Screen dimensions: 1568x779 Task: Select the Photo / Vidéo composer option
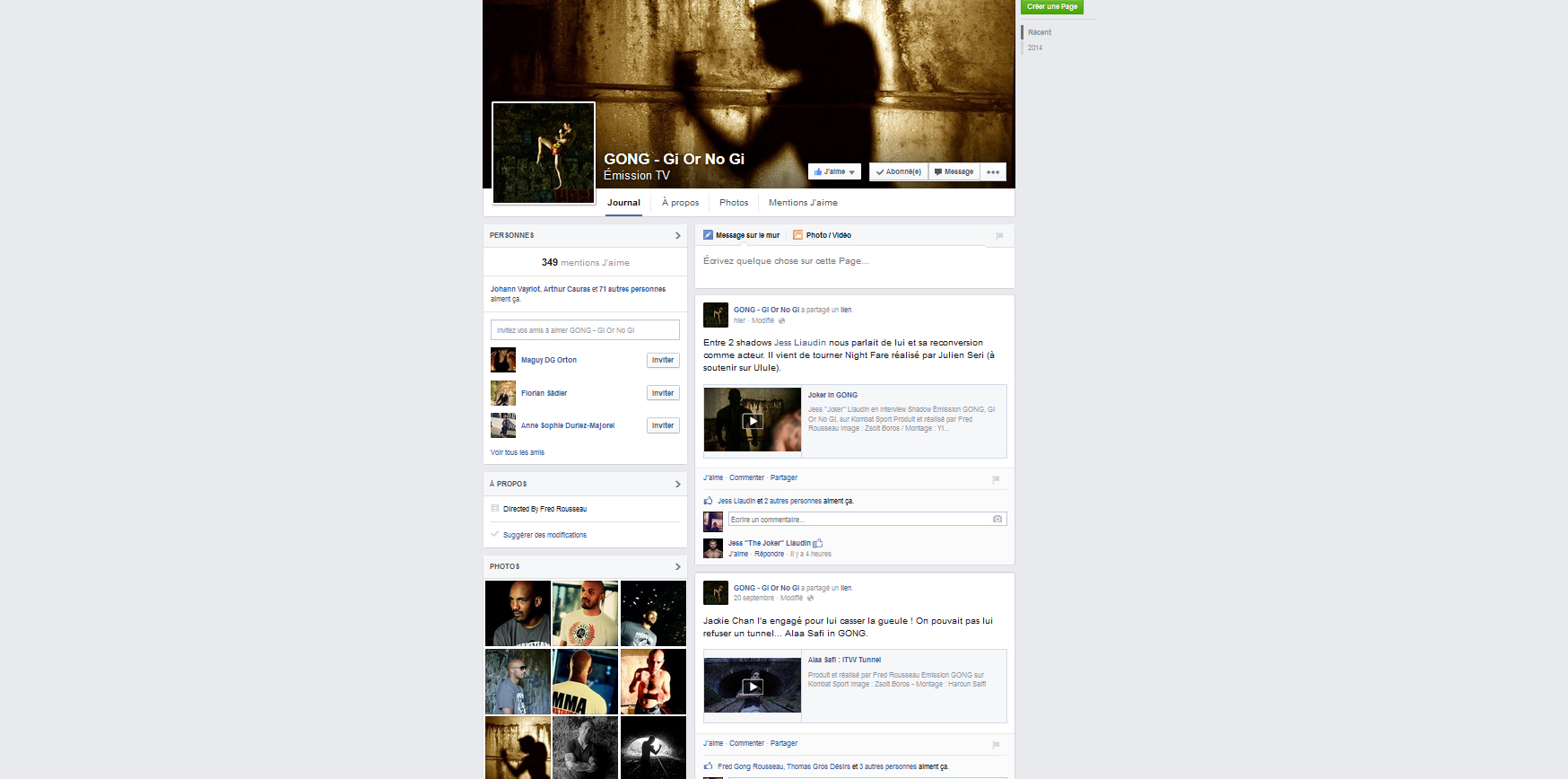[822, 235]
